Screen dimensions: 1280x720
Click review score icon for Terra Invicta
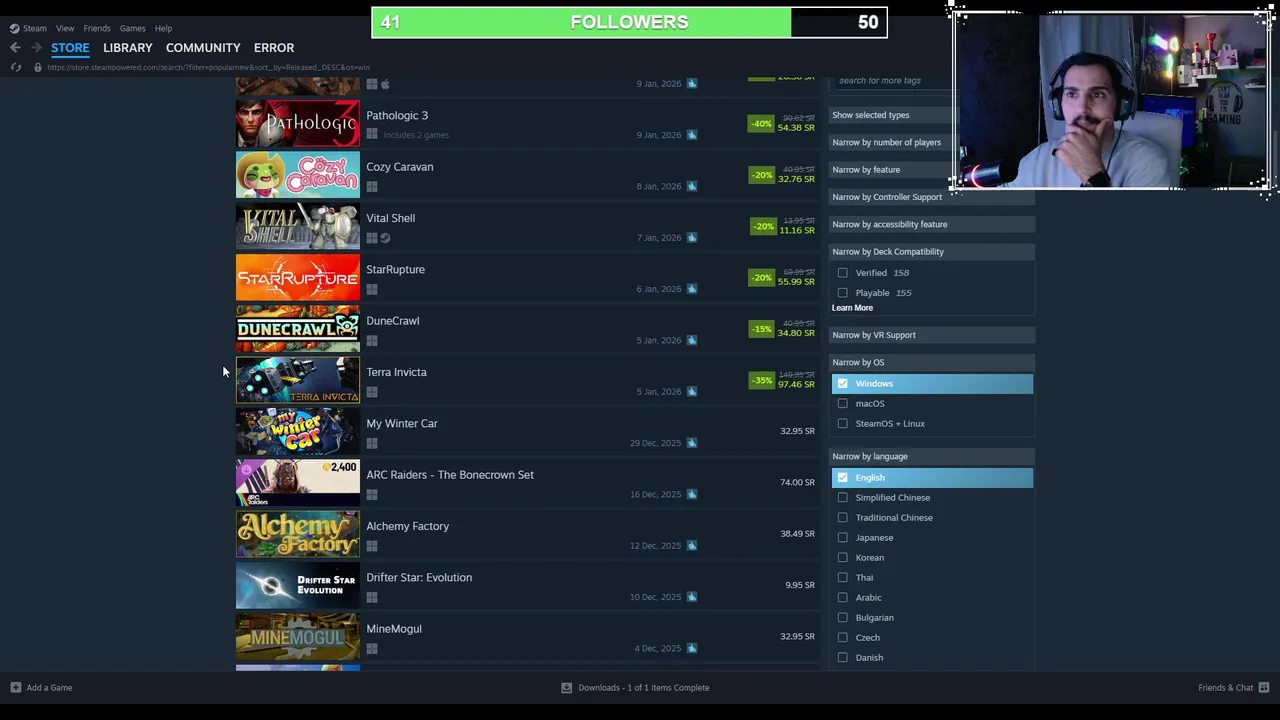click(692, 392)
